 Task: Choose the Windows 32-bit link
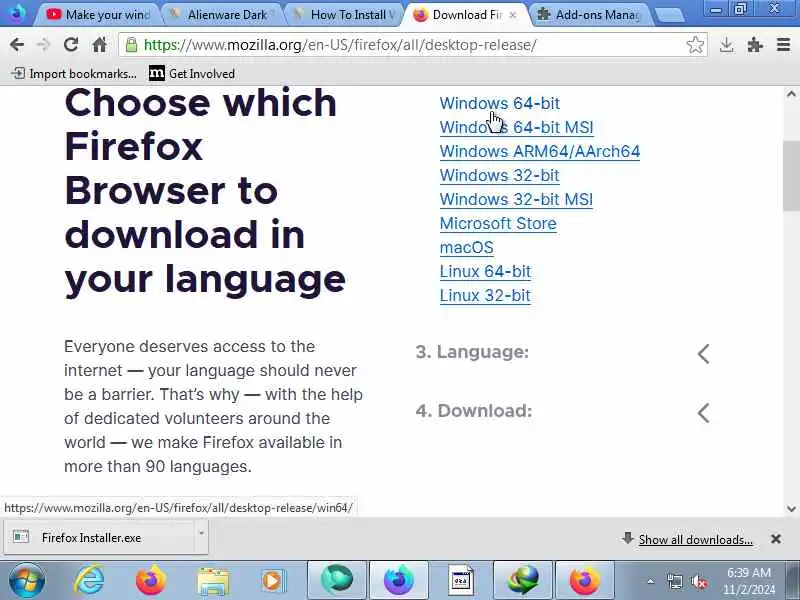click(499, 176)
